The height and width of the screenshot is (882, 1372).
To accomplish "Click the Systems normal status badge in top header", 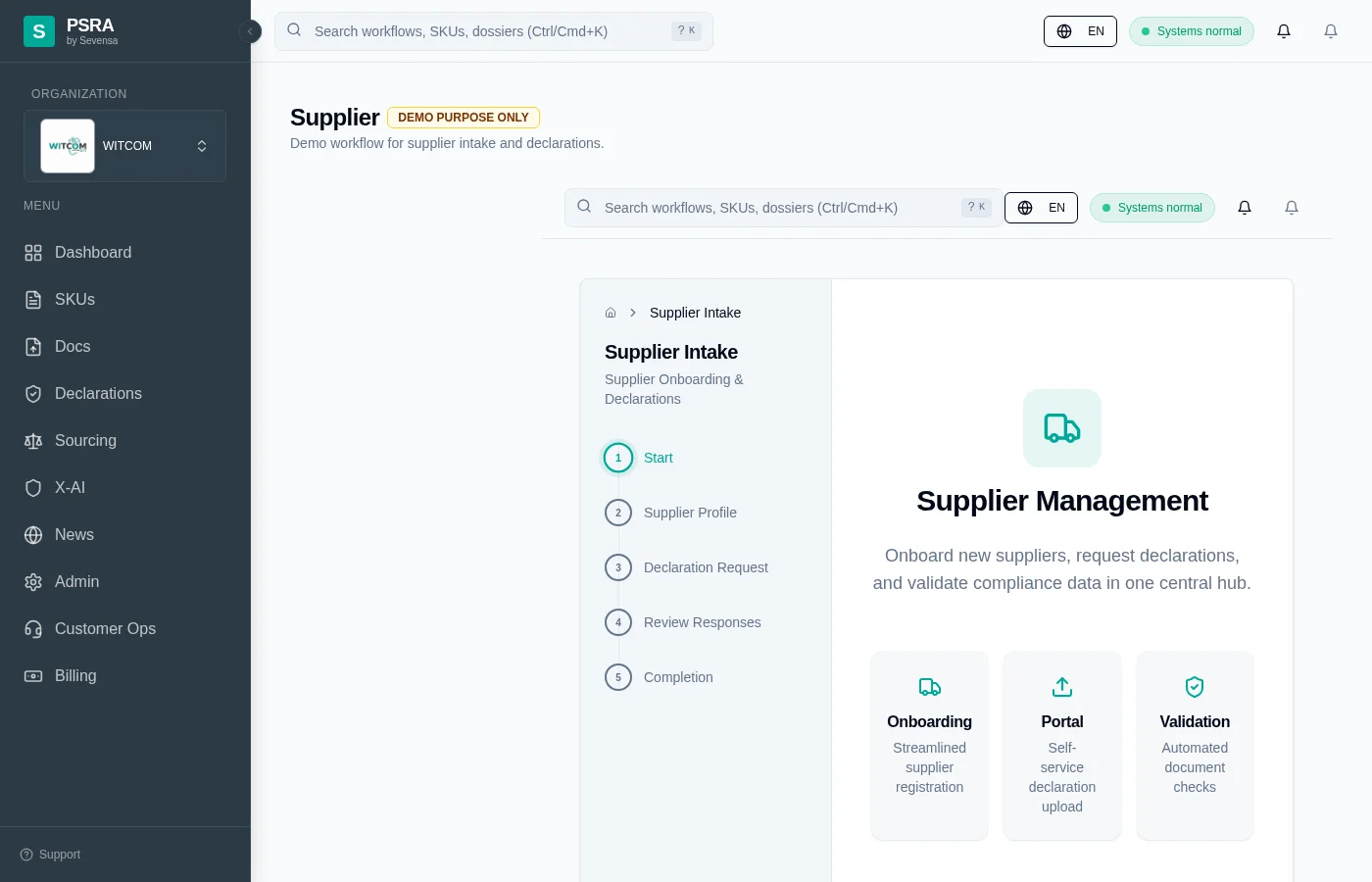I will pos(1191,31).
